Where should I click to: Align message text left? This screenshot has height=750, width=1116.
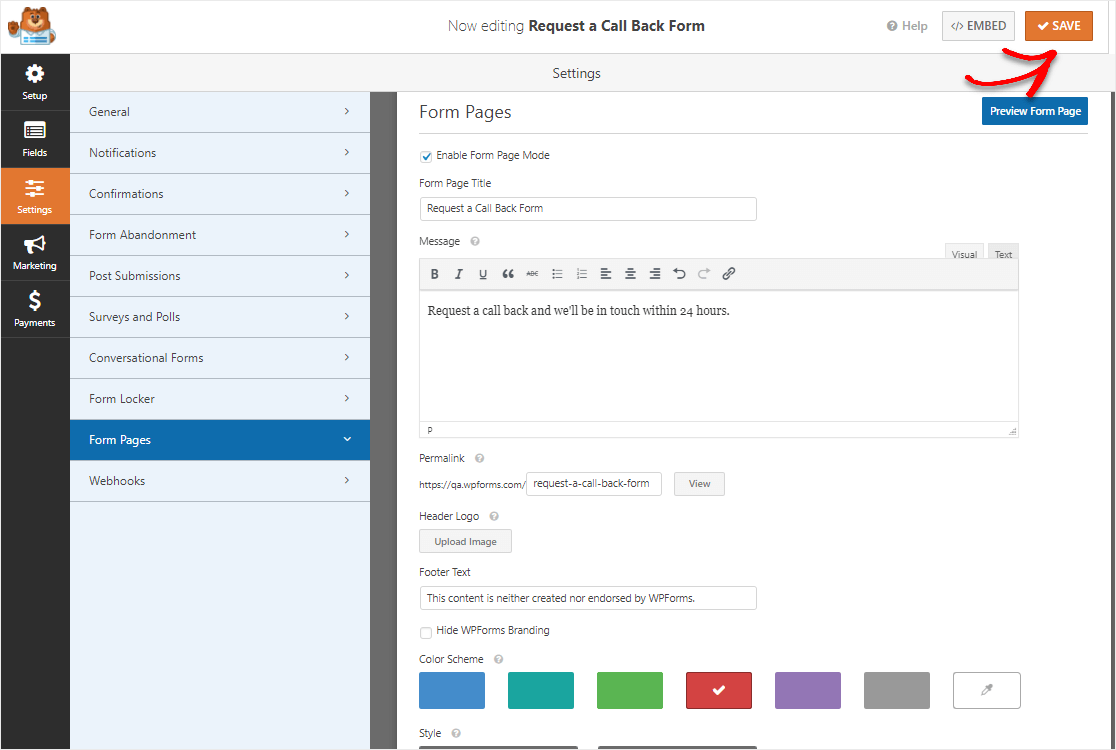(606, 274)
